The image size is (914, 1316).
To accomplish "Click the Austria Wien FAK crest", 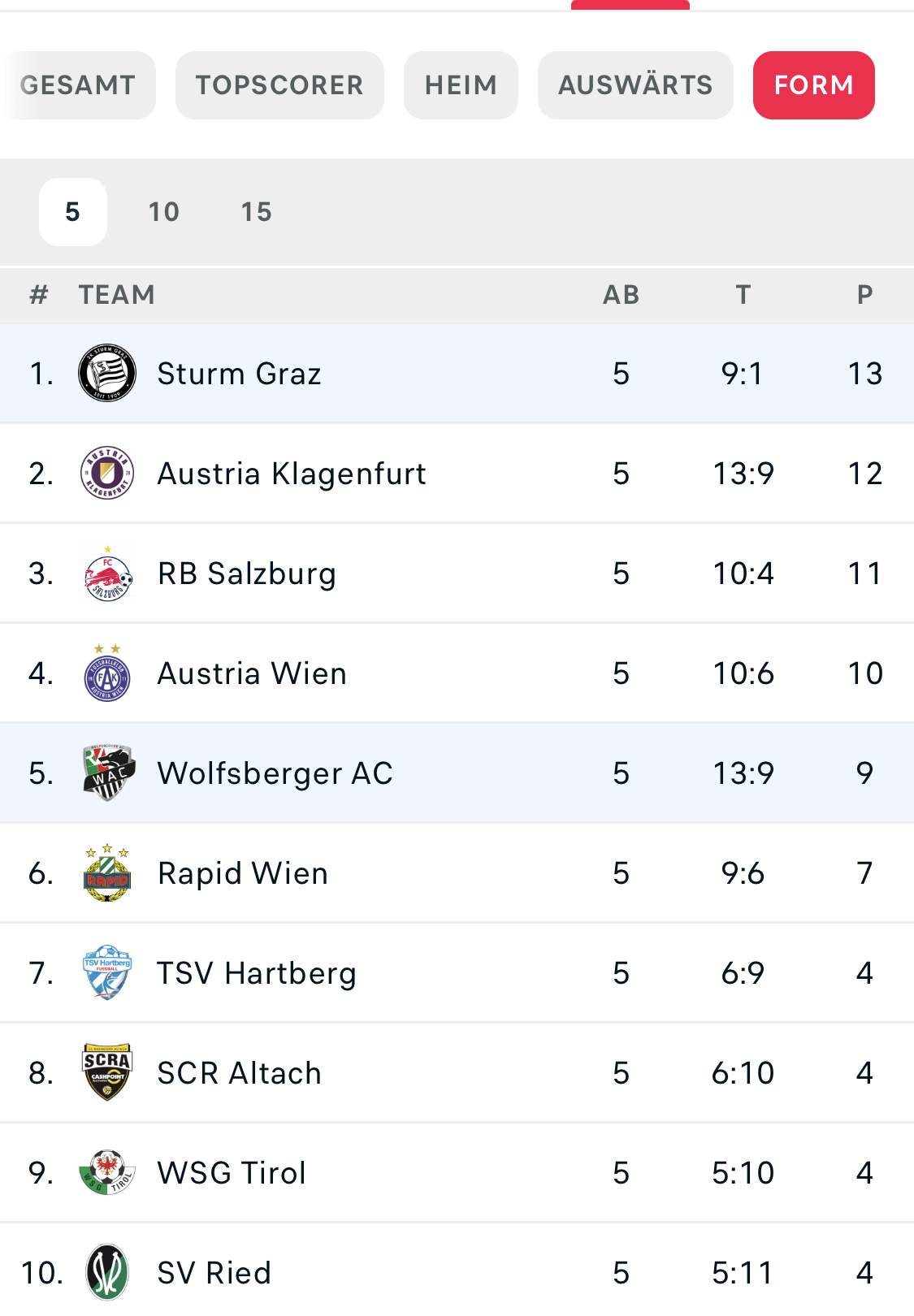I will (x=107, y=673).
